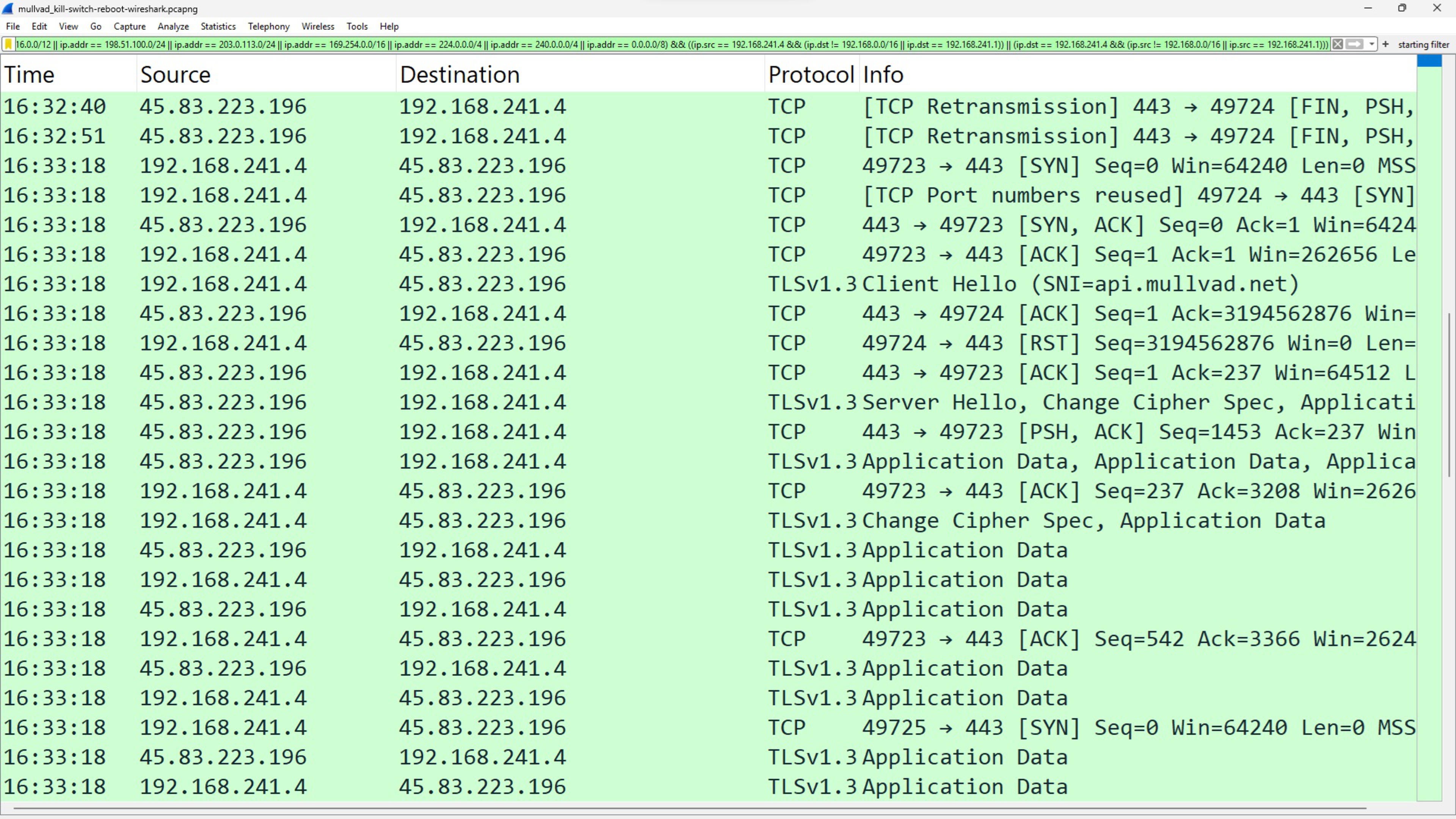Click the vertical packet list scrollbar
Screen dimensions: 1456x819
pyautogui.click(x=1450, y=395)
